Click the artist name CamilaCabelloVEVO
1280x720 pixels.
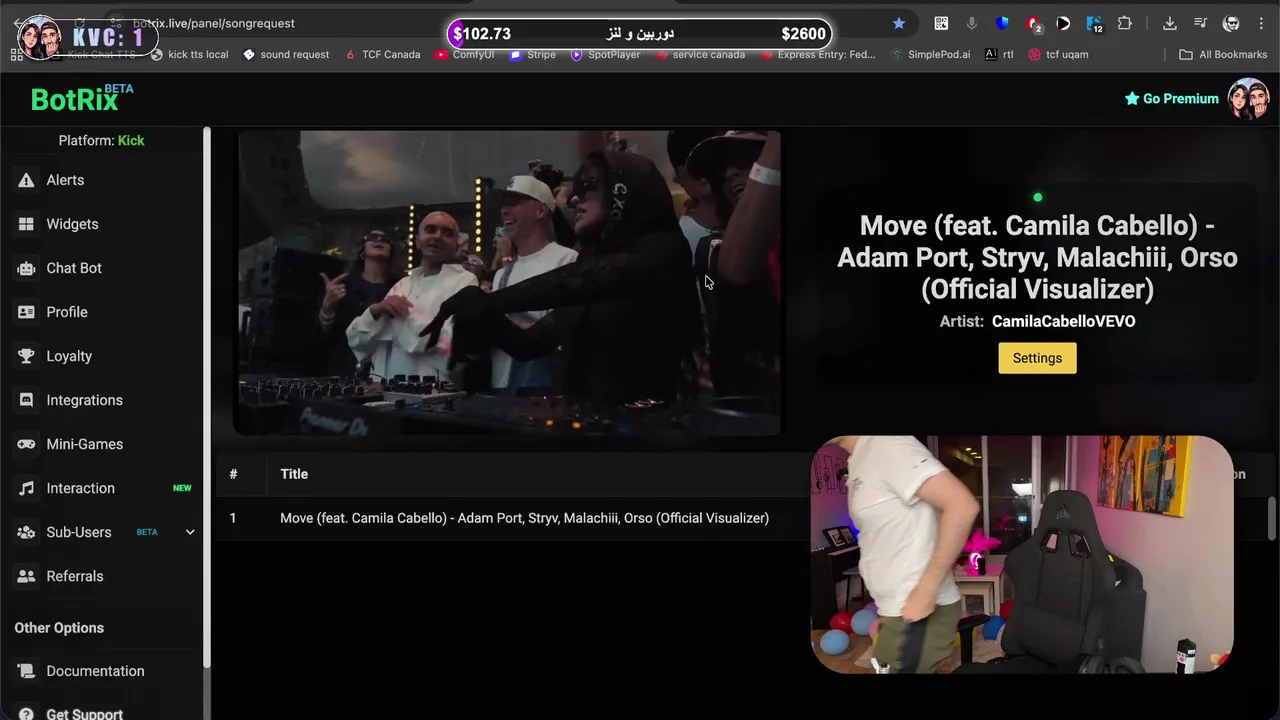(1063, 321)
